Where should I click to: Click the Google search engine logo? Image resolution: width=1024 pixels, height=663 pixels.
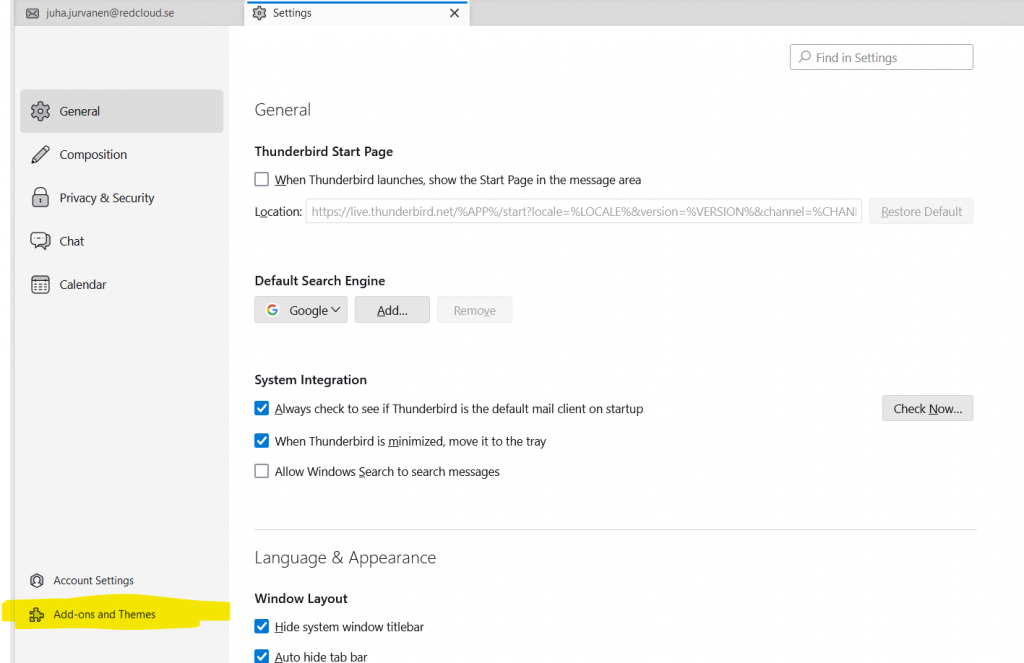(x=271, y=310)
